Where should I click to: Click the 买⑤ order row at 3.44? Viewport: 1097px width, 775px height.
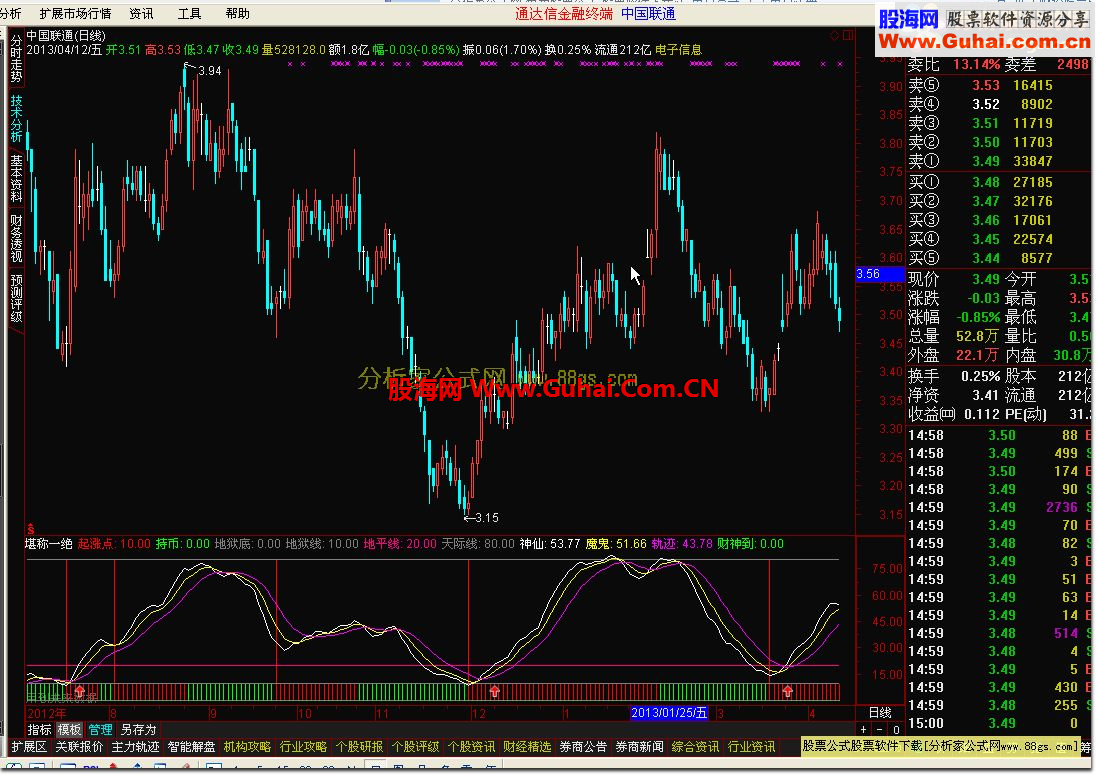pyautogui.click(x=998, y=258)
